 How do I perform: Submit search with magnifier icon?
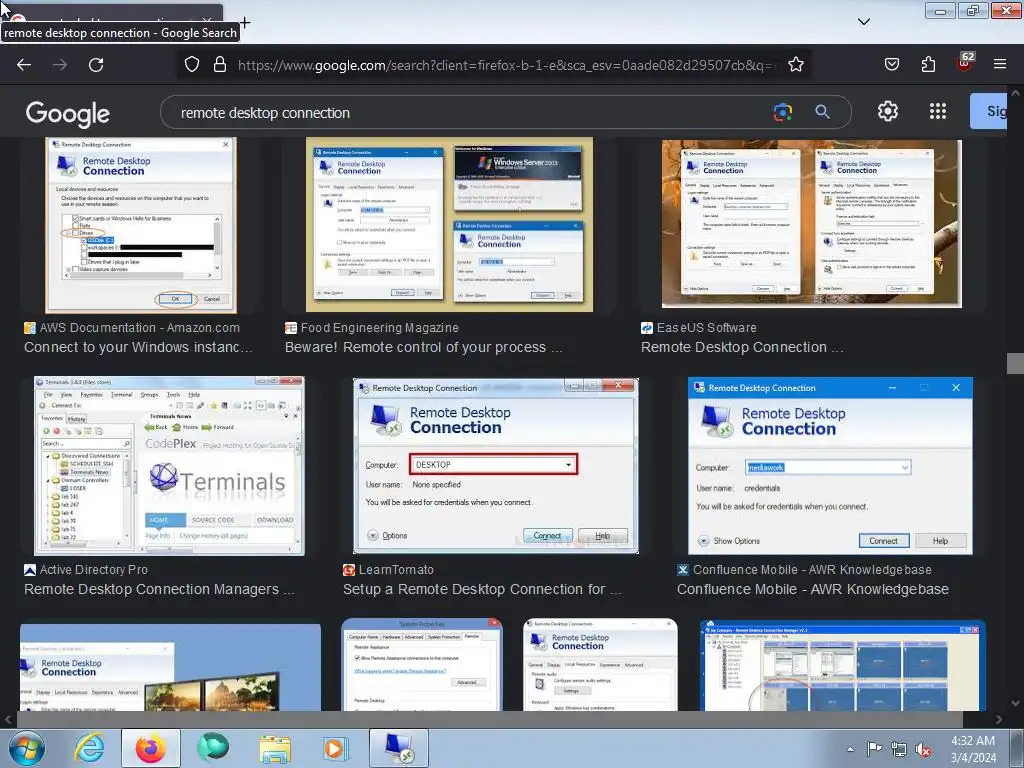822,112
